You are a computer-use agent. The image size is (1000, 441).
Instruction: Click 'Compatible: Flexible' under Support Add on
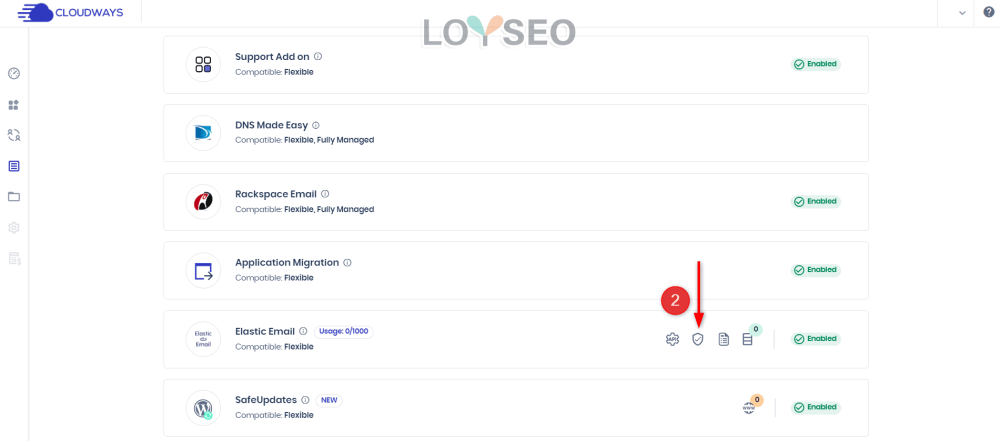[x=274, y=71]
